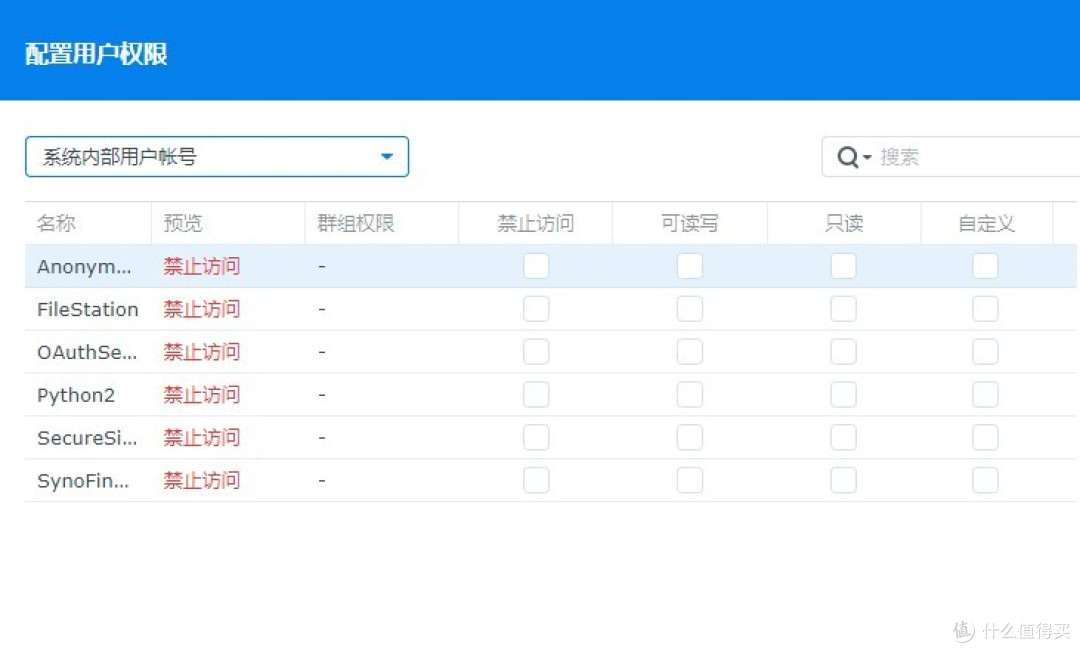Screen dimensions: 1080x653
Task: Enable 禁止访问 checkbox for Anonymous user
Action: tap(536, 265)
